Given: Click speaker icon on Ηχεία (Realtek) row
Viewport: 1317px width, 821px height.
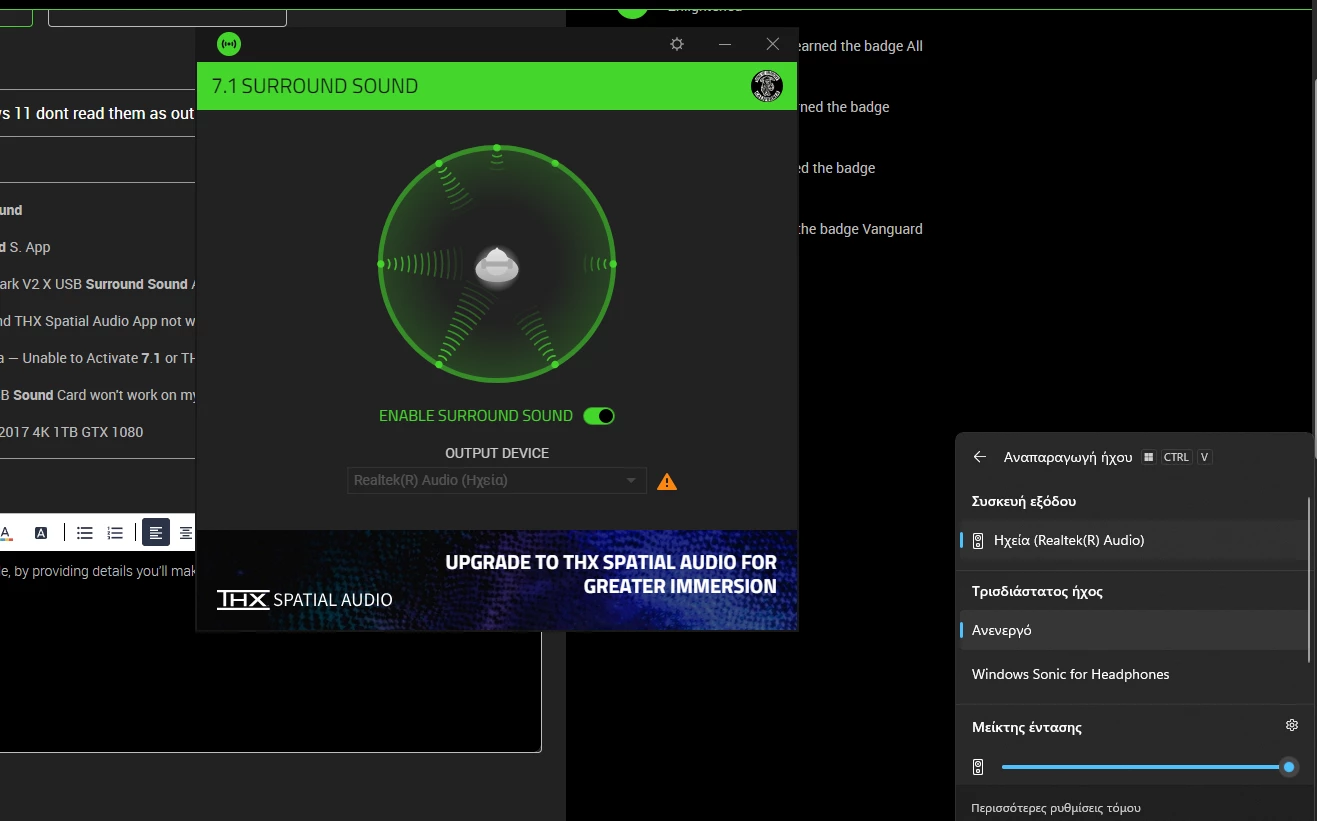Looking at the screenshot, I should point(978,540).
